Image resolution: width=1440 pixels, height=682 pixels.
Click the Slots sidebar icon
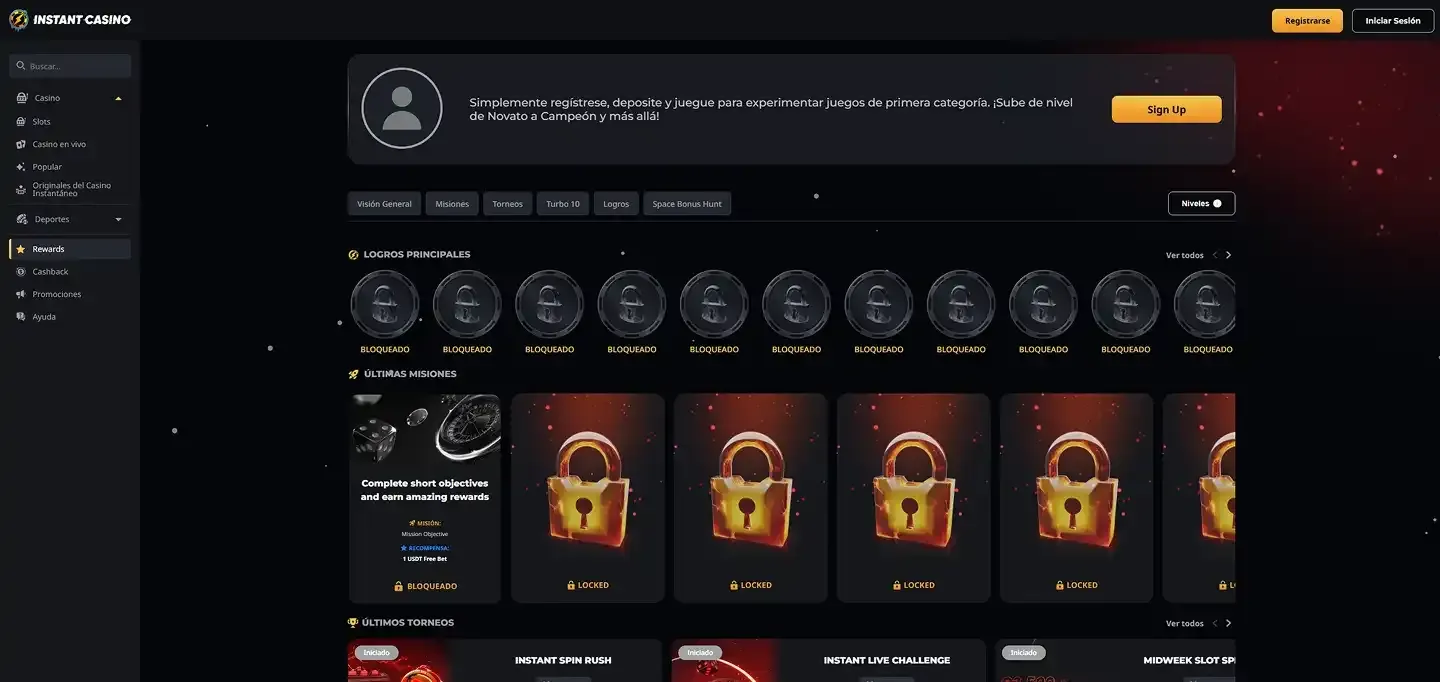point(21,121)
